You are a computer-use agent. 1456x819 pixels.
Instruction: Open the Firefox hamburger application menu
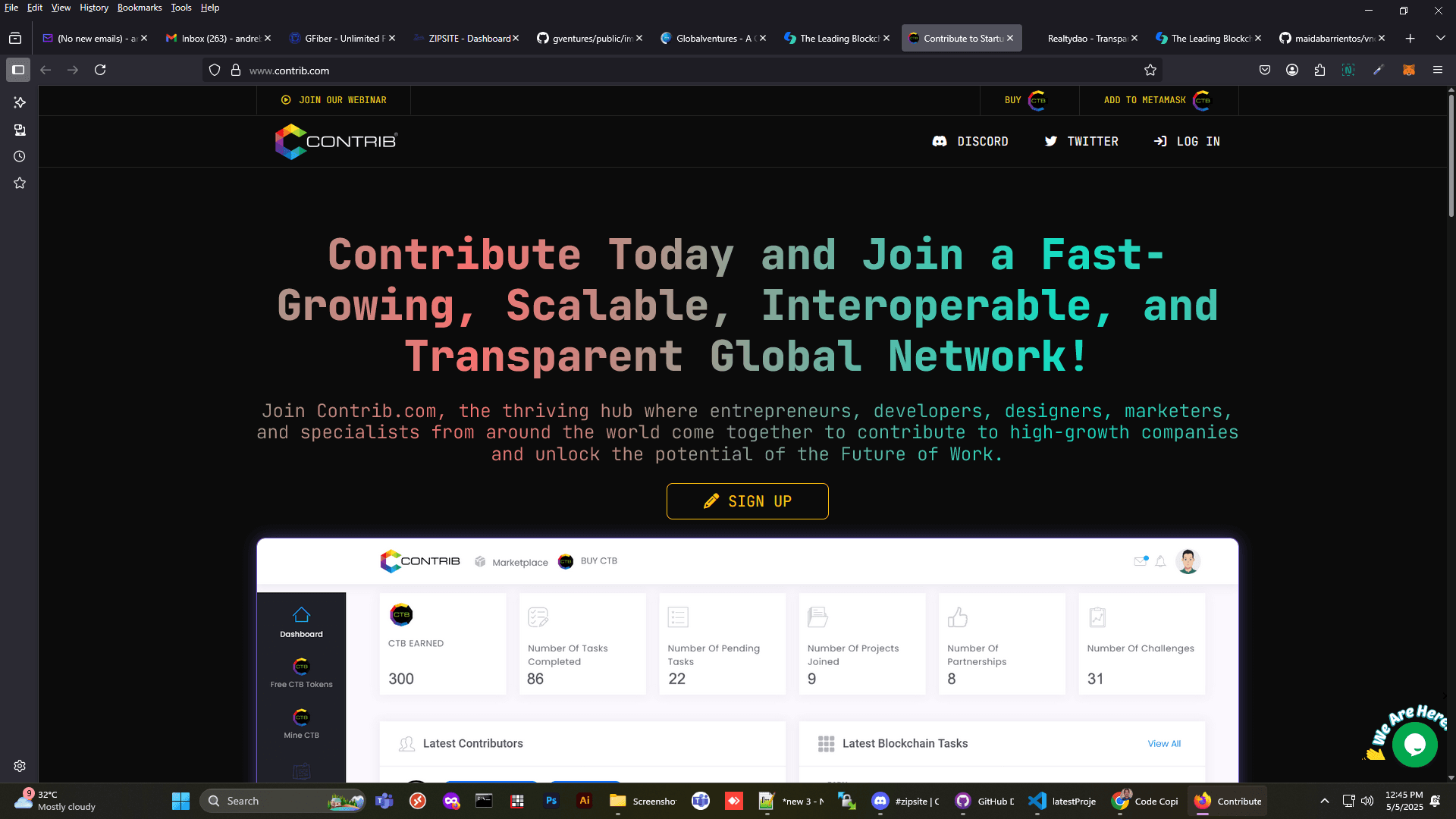click(x=1437, y=70)
